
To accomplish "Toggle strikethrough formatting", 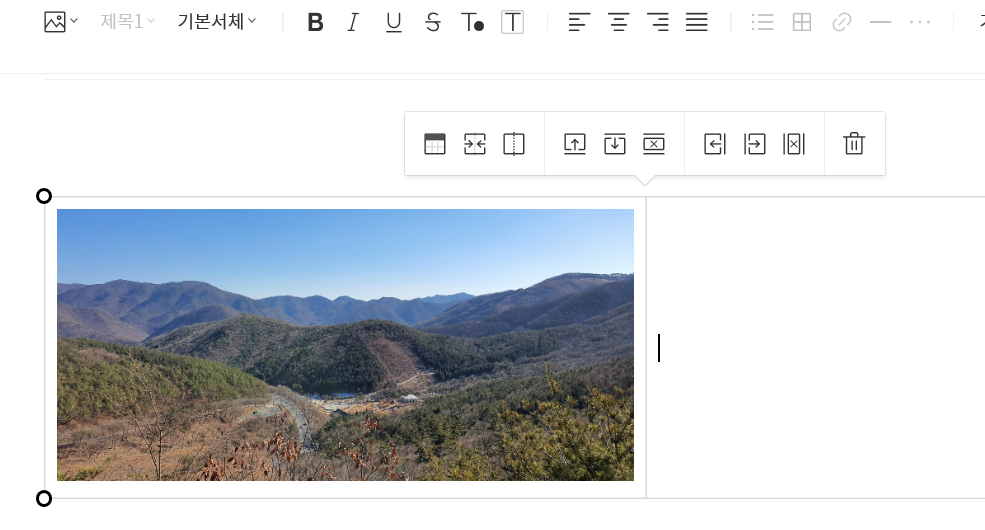I will (x=433, y=23).
